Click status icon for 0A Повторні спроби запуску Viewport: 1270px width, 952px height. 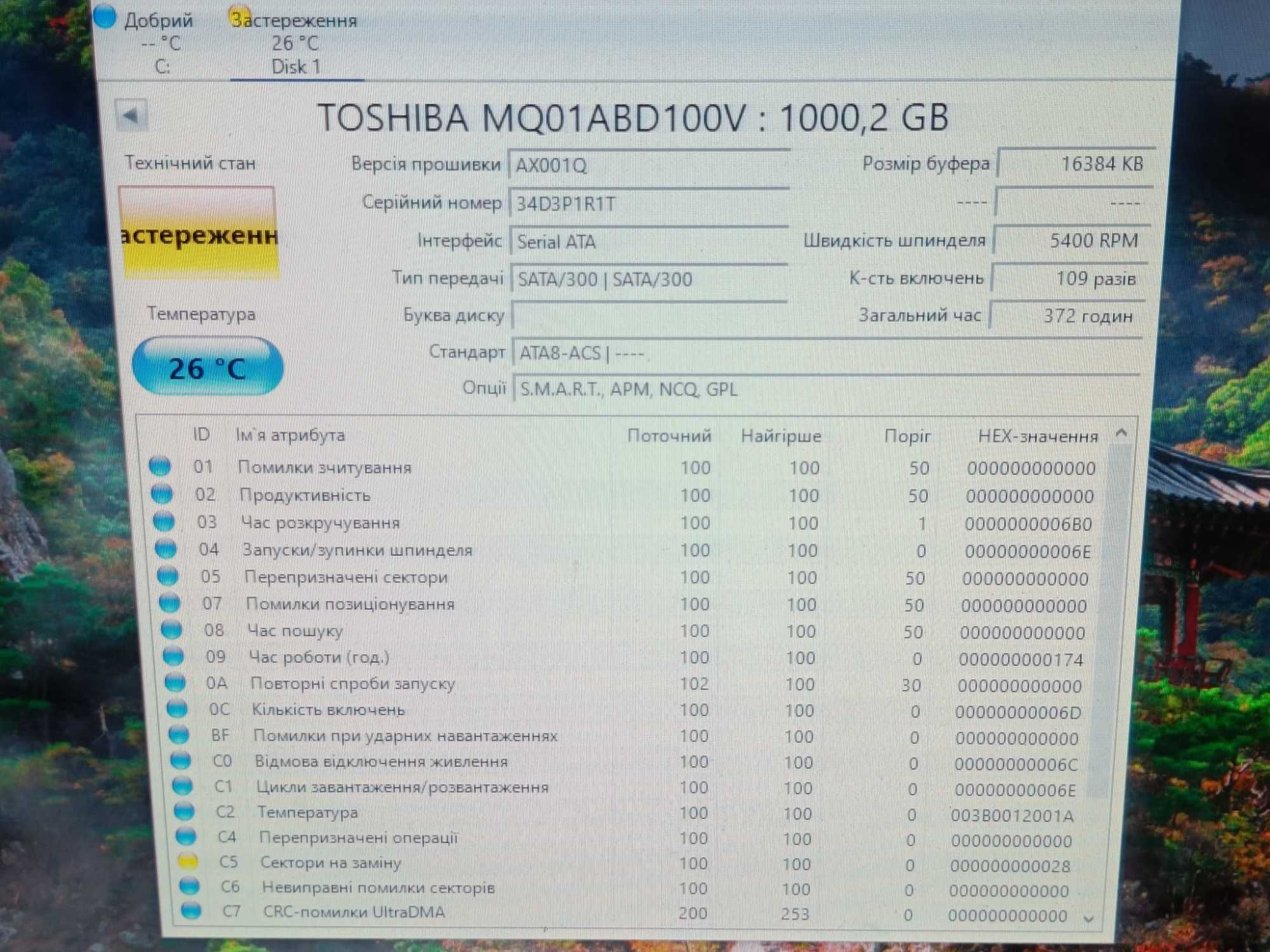point(175,682)
